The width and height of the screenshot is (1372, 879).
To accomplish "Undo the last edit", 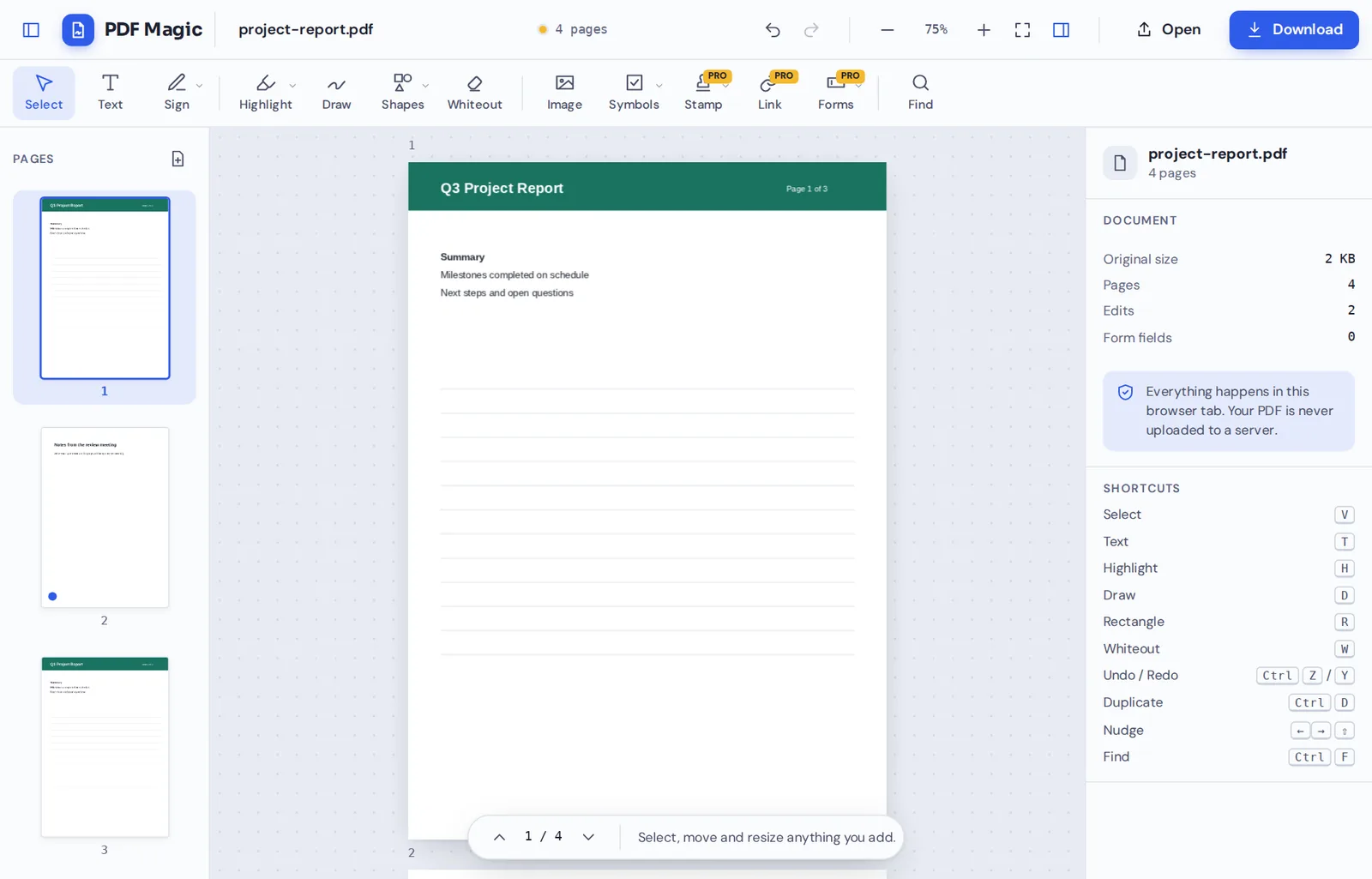I will pyautogui.click(x=773, y=30).
